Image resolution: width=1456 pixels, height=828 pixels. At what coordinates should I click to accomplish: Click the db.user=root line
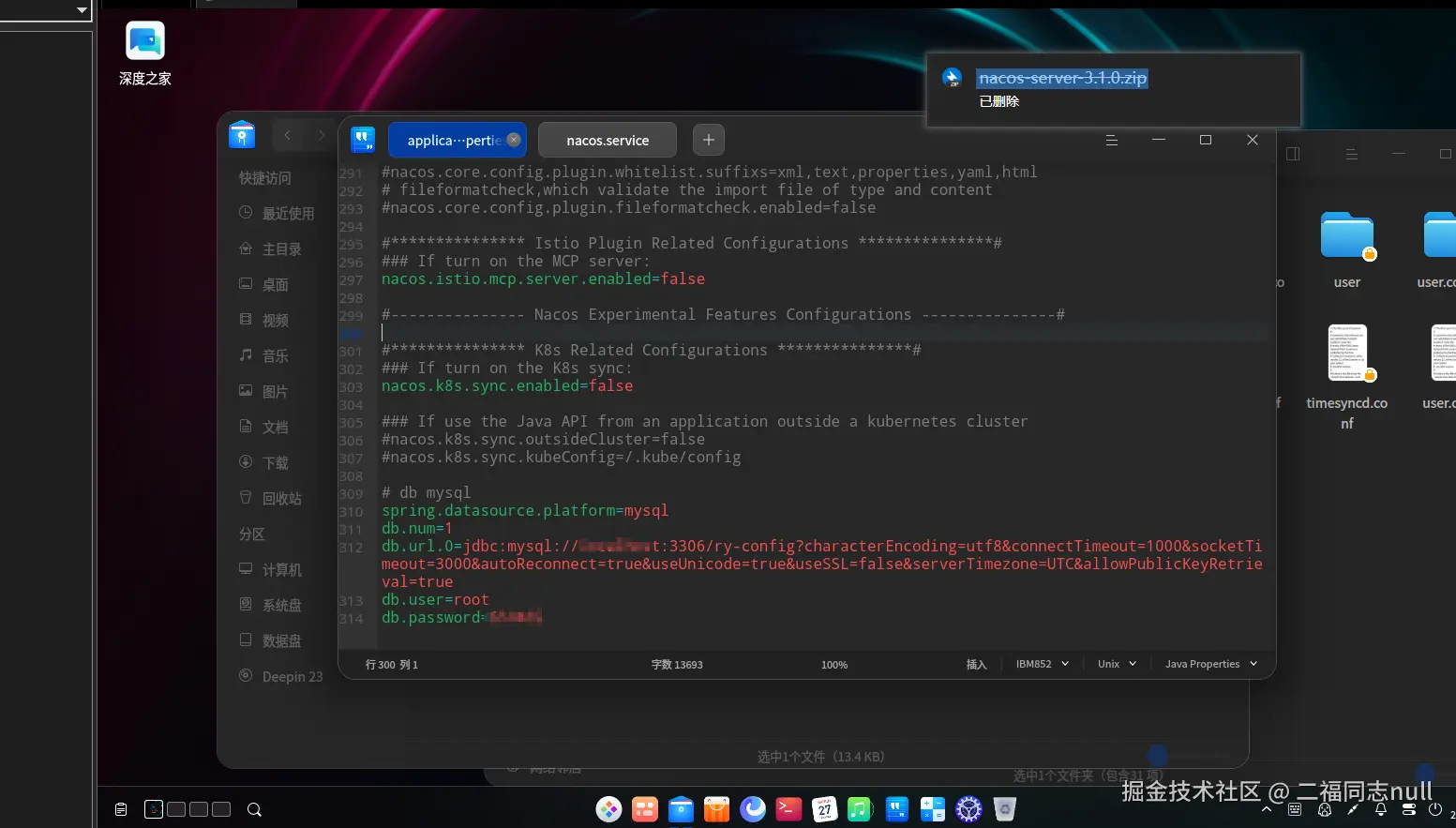click(435, 600)
